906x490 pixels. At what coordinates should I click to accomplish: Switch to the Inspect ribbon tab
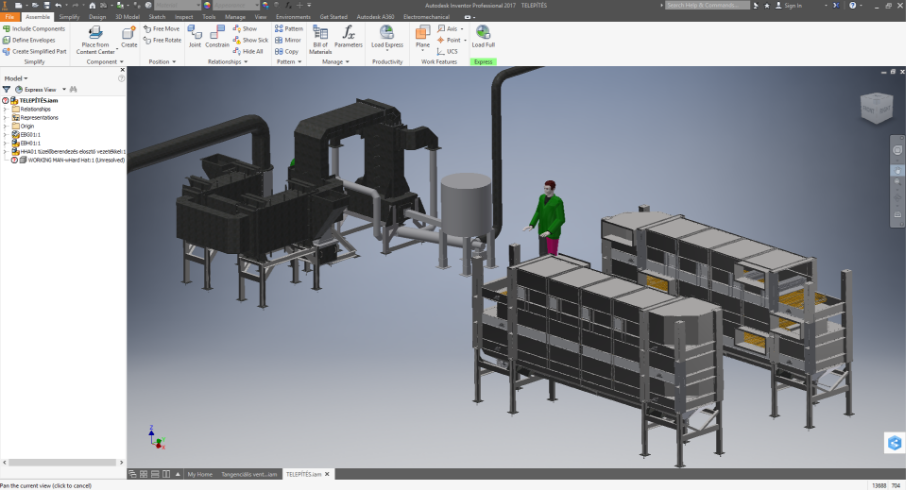(x=184, y=17)
